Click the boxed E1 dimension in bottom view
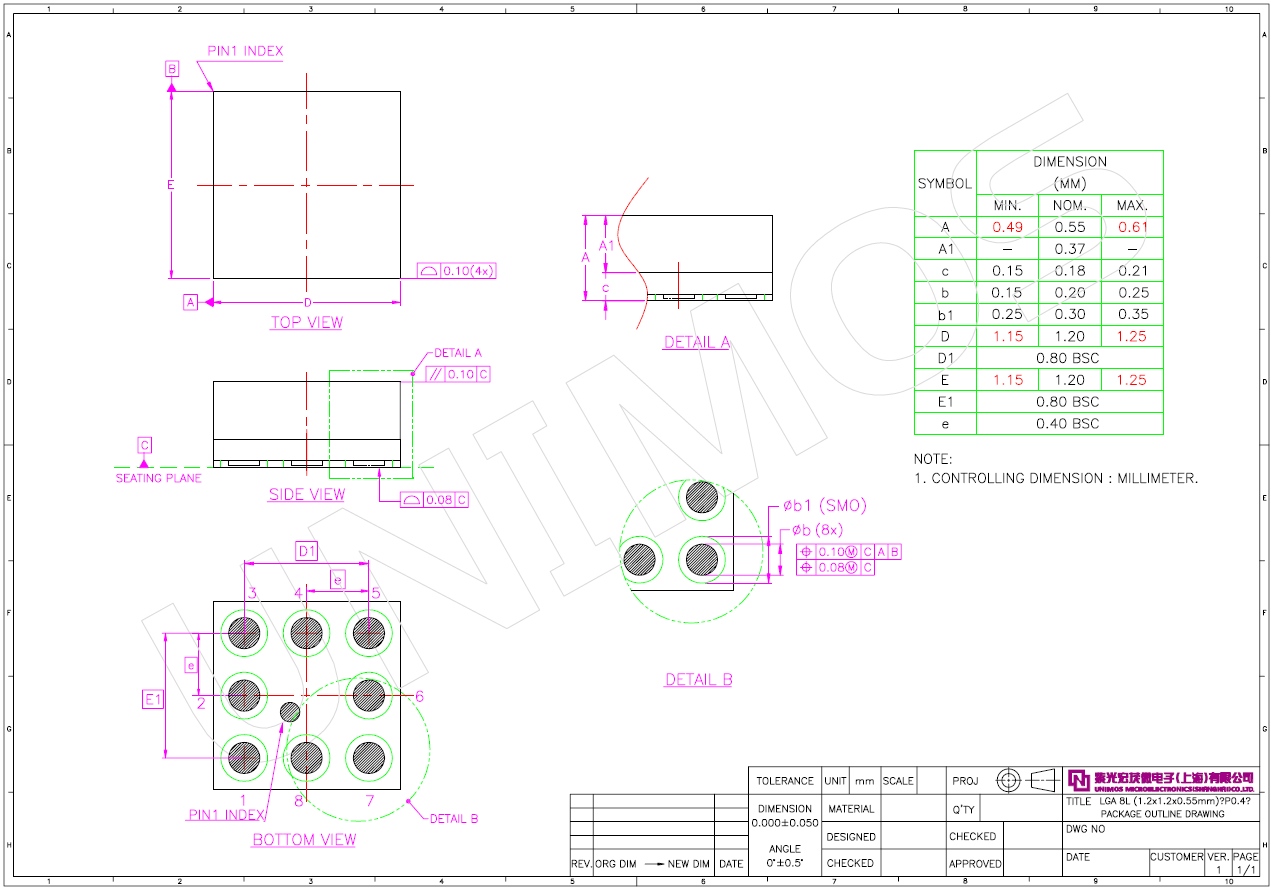The width and height of the screenshot is (1271, 891). pyautogui.click(x=152, y=700)
